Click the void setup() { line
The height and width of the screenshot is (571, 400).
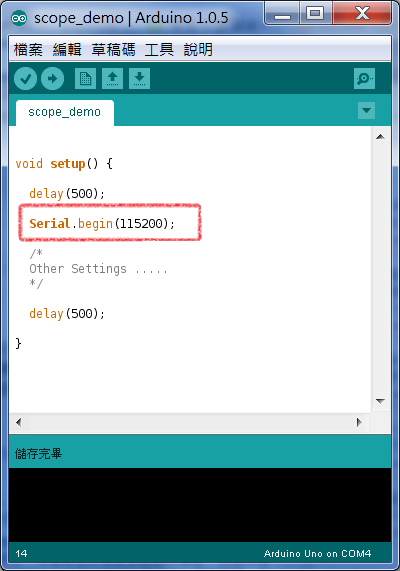click(x=64, y=164)
